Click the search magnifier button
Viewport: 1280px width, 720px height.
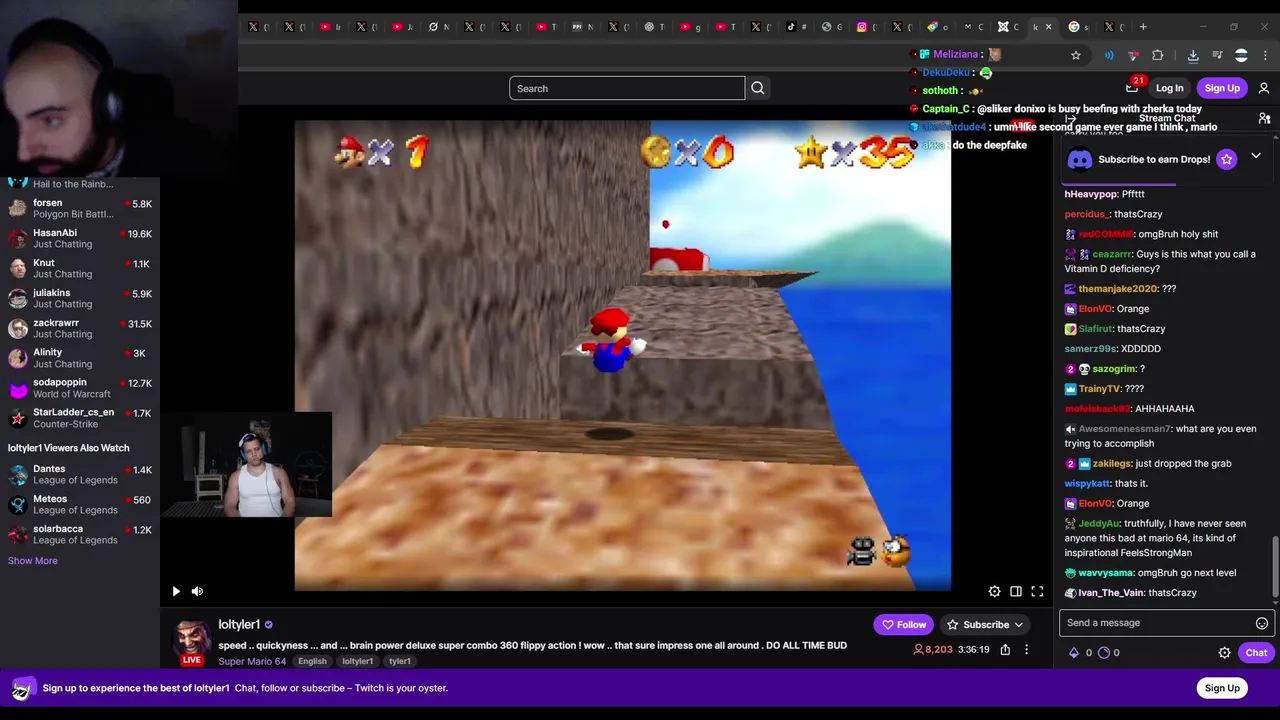coord(758,88)
